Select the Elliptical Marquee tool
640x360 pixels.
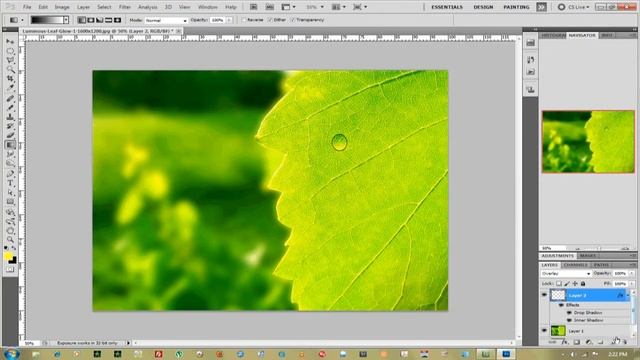[x=10, y=51]
